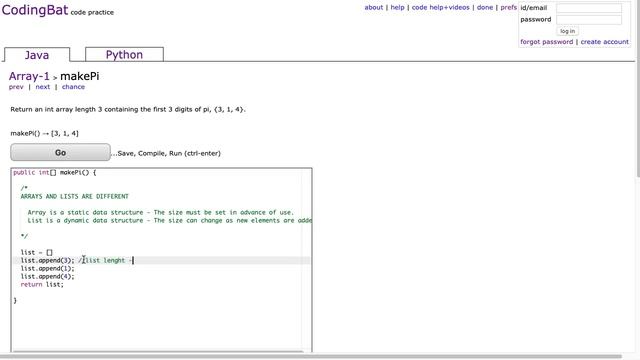Click the 'List is a dynamic data structure' comment
This screenshot has height=360, width=640.
169,220
